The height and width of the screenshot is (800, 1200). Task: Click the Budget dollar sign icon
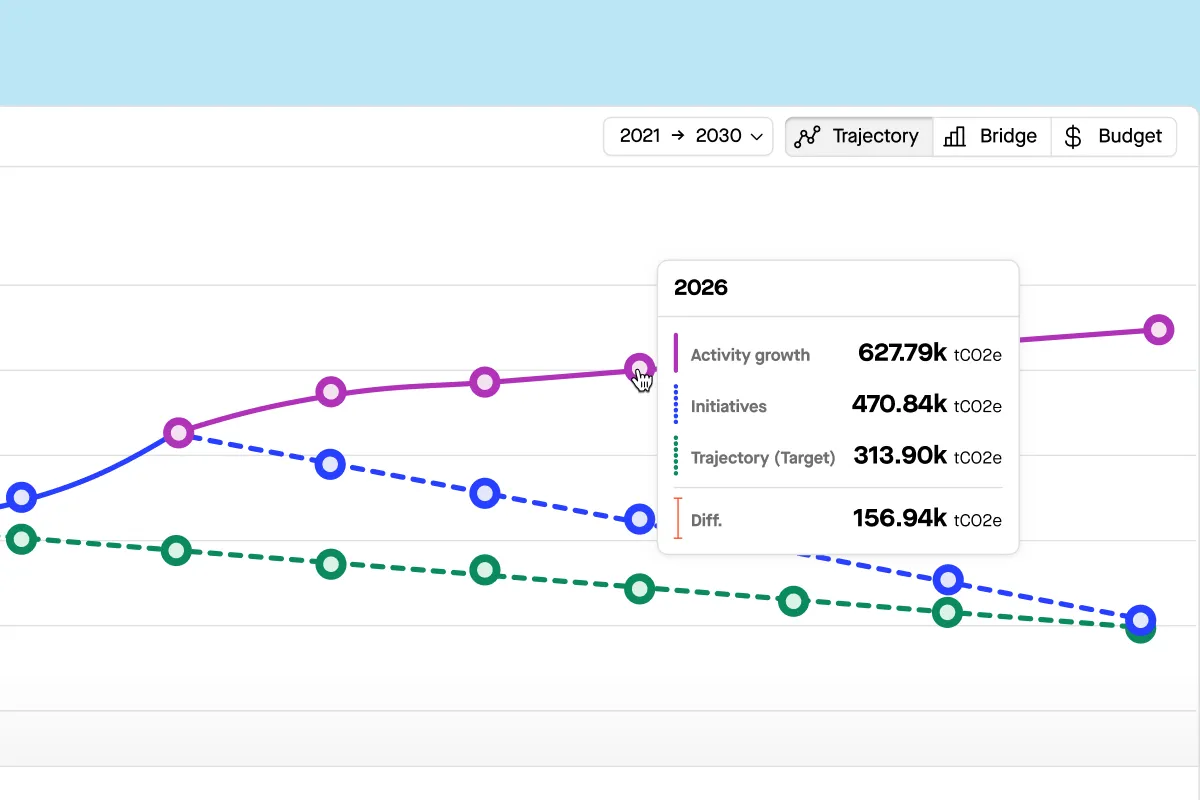(1073, 137)
